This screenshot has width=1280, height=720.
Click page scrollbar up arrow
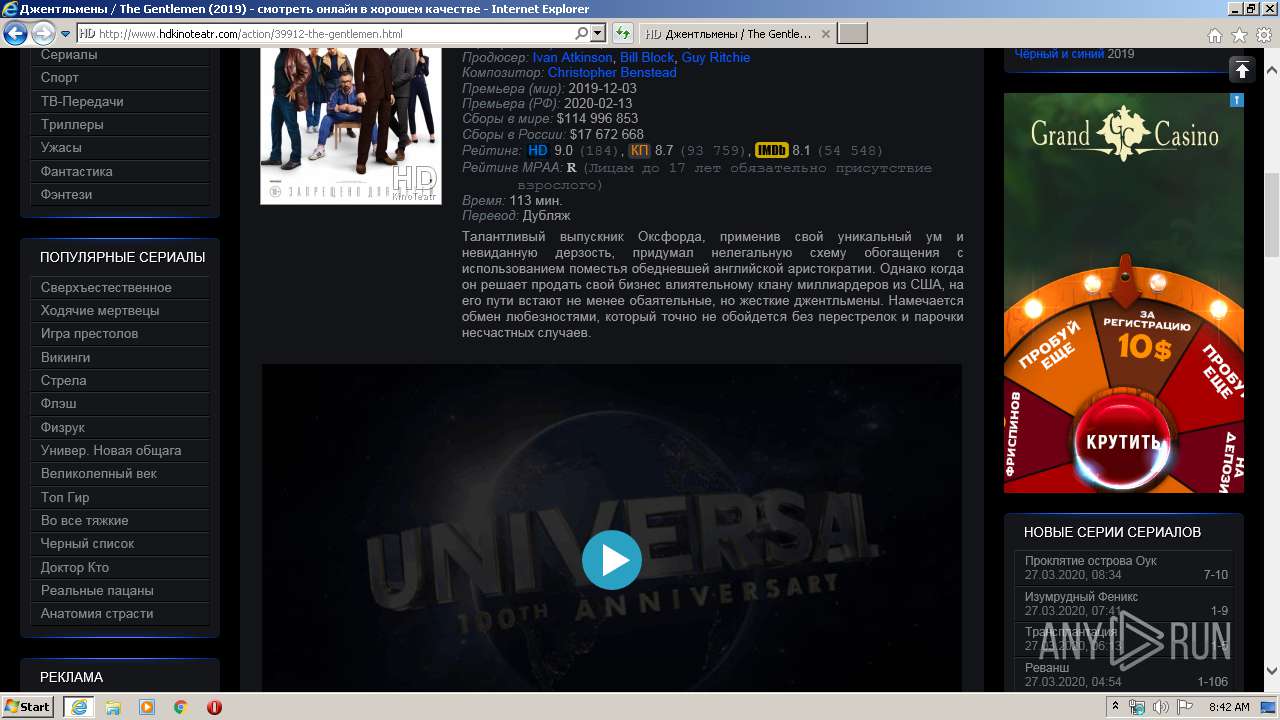point(1271,71)
